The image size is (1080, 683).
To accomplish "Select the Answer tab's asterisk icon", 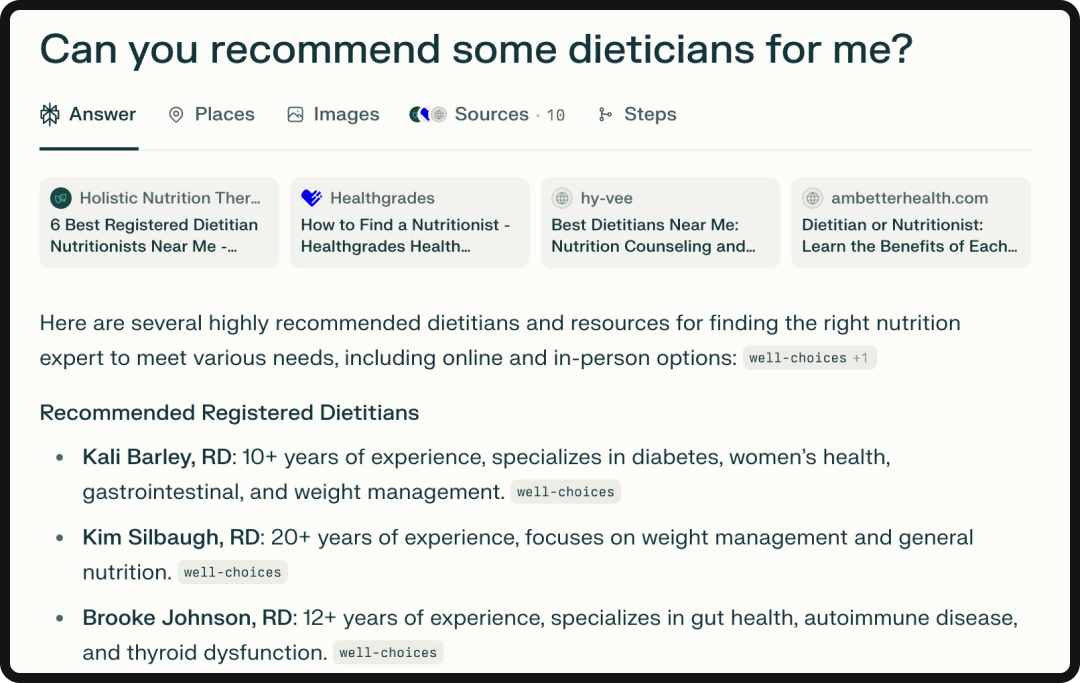I will (x=48, y=114).
